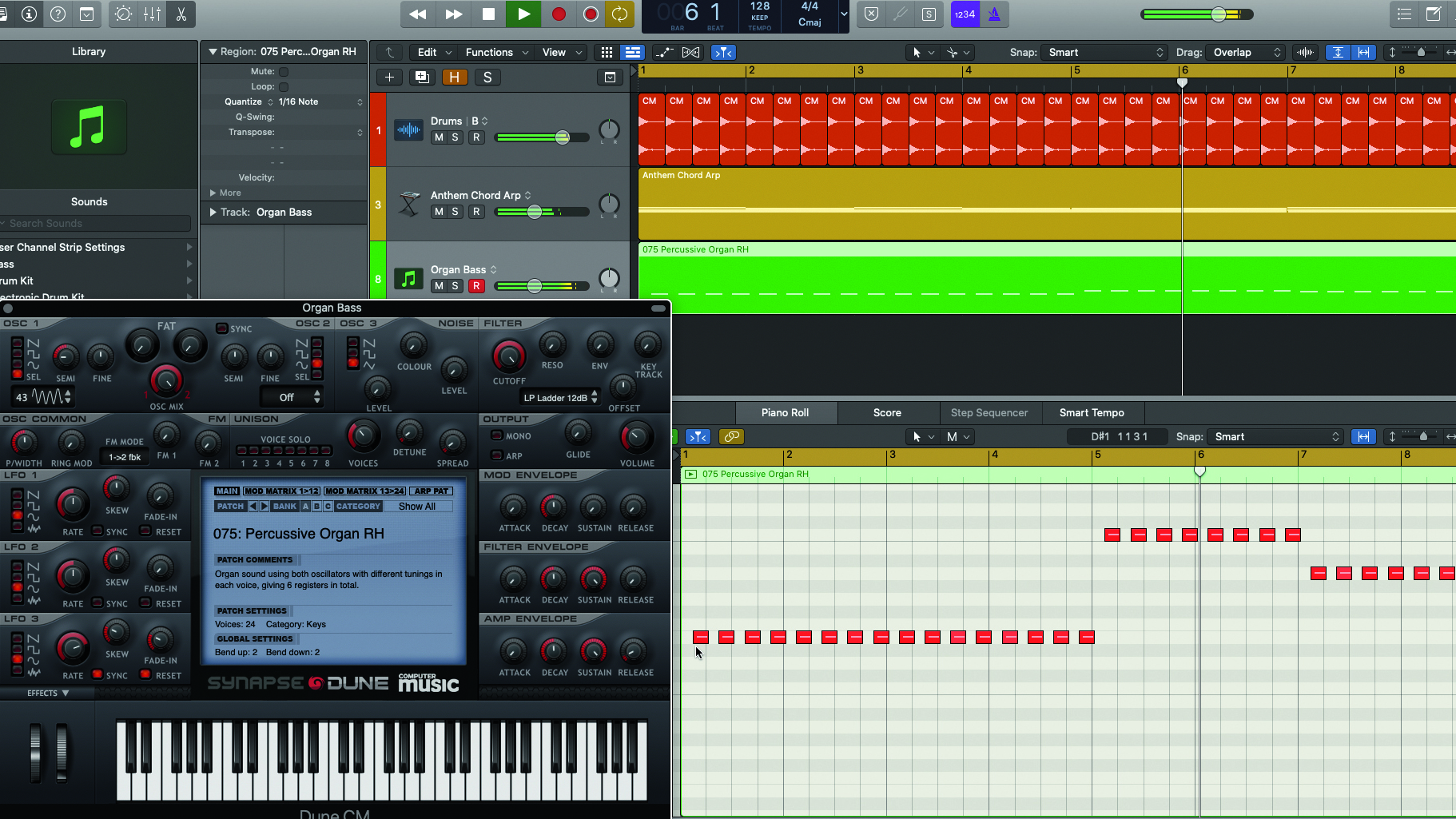1456x819 pixels.
Task: Open the Editors scissors icon
Action: click(x=181, y=14)
